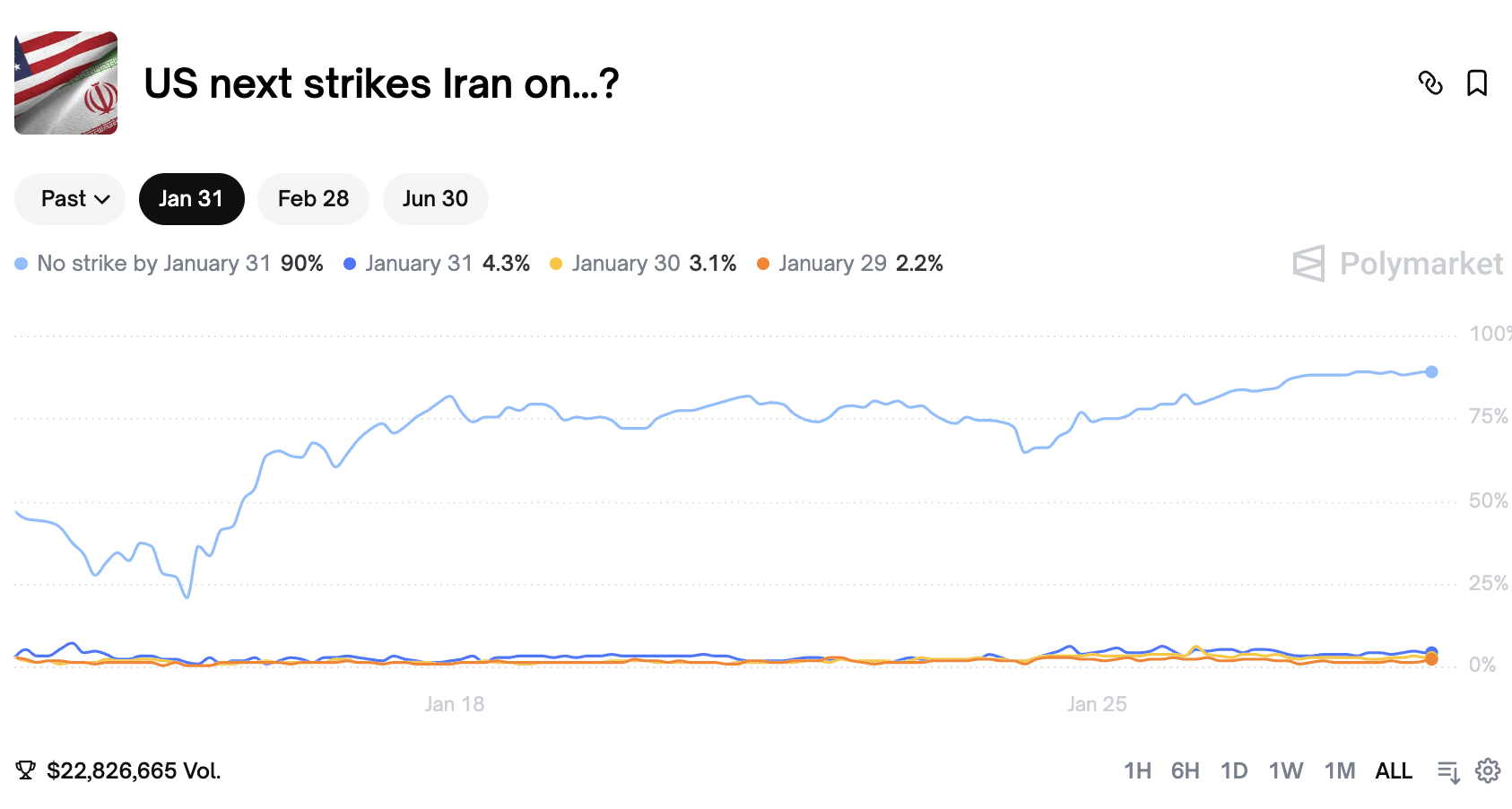Set chart range to 1D
Image resolution: width=1512 pixels, height=809 pixels.
[1234, 771]
